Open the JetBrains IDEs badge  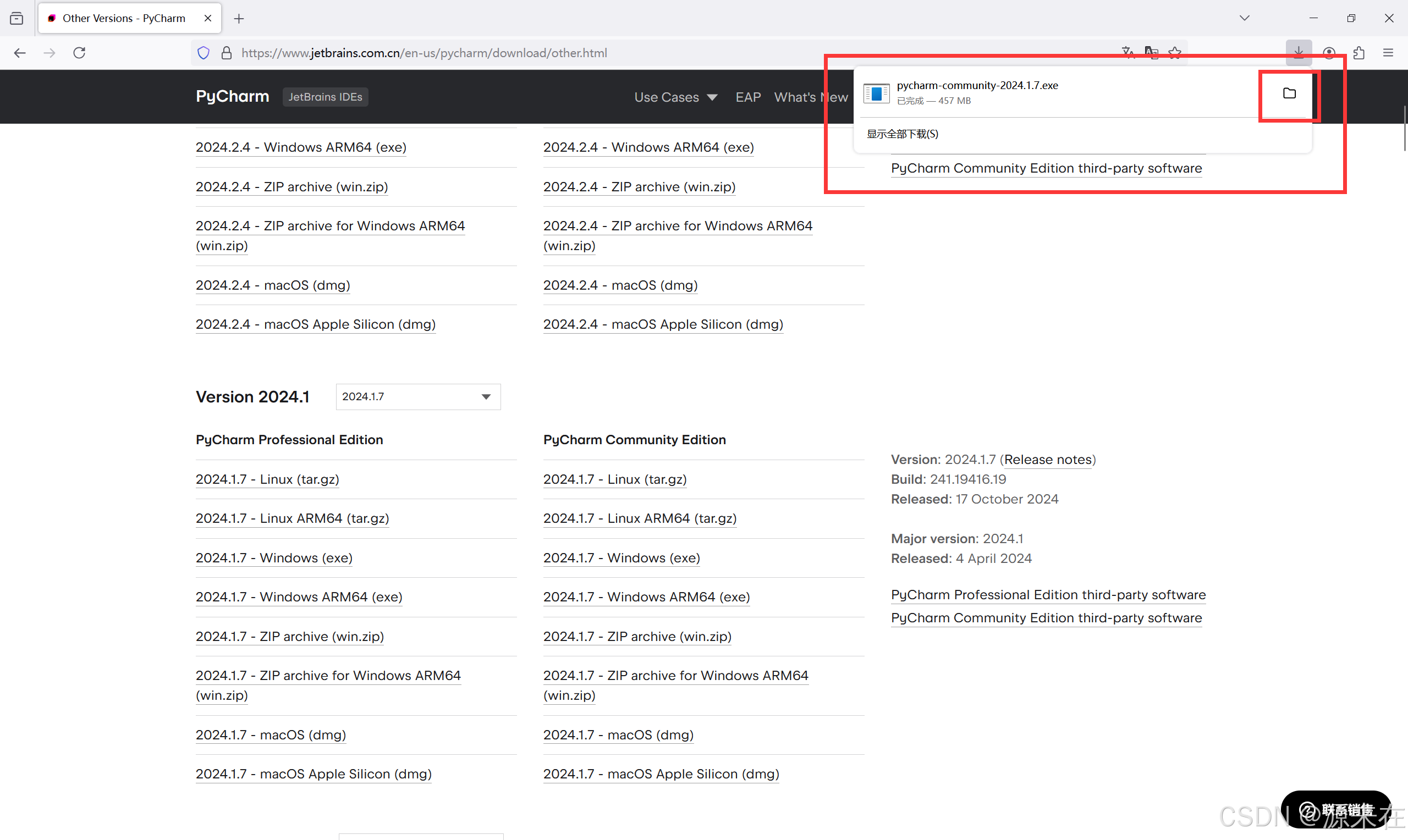[x=325, y=97]
